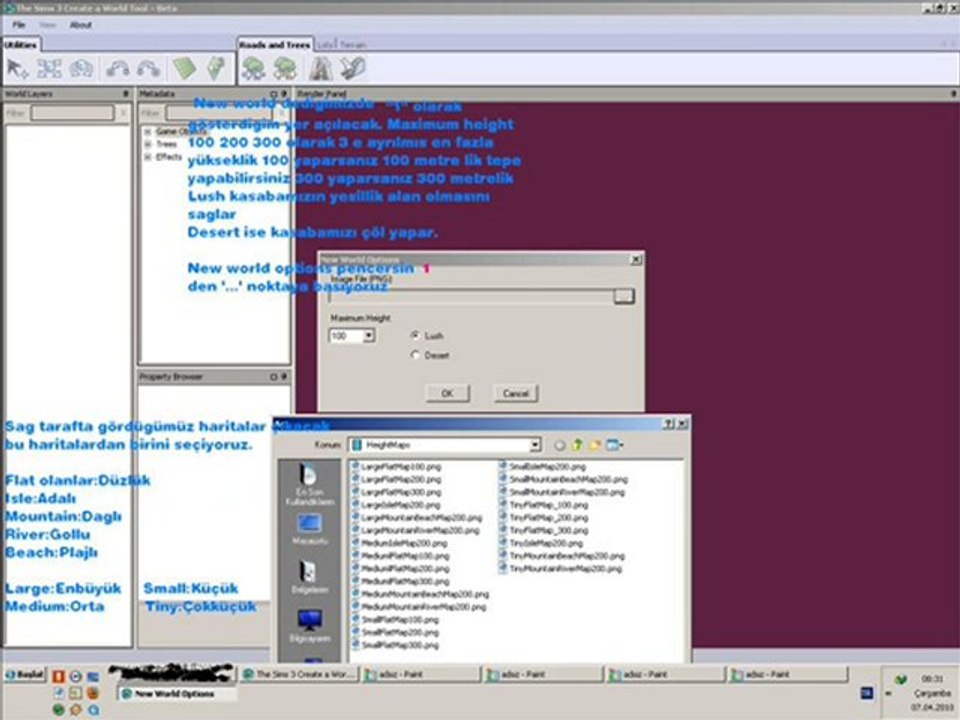960x720 pixels.
Task: Select the Lush radio button
Action: tap(415, 335)
